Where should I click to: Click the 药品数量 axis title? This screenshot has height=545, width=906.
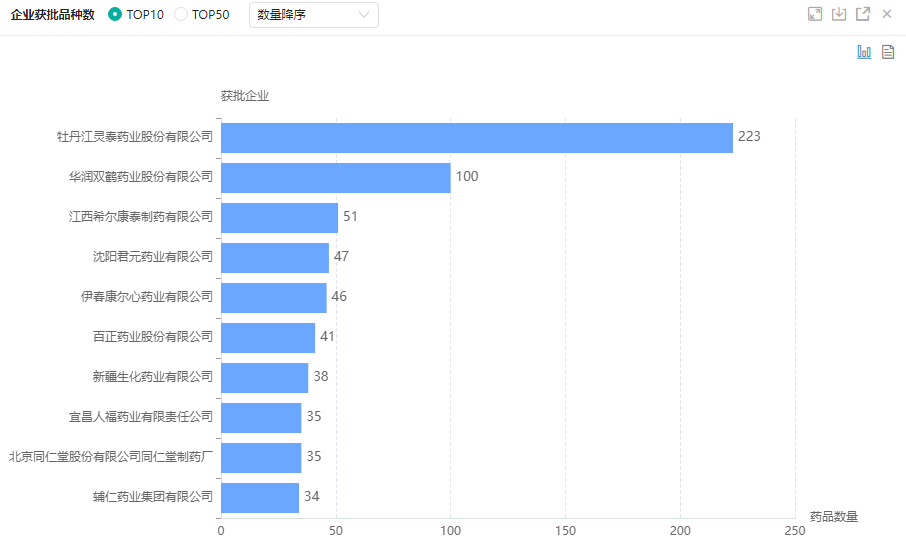coord(834,517)
